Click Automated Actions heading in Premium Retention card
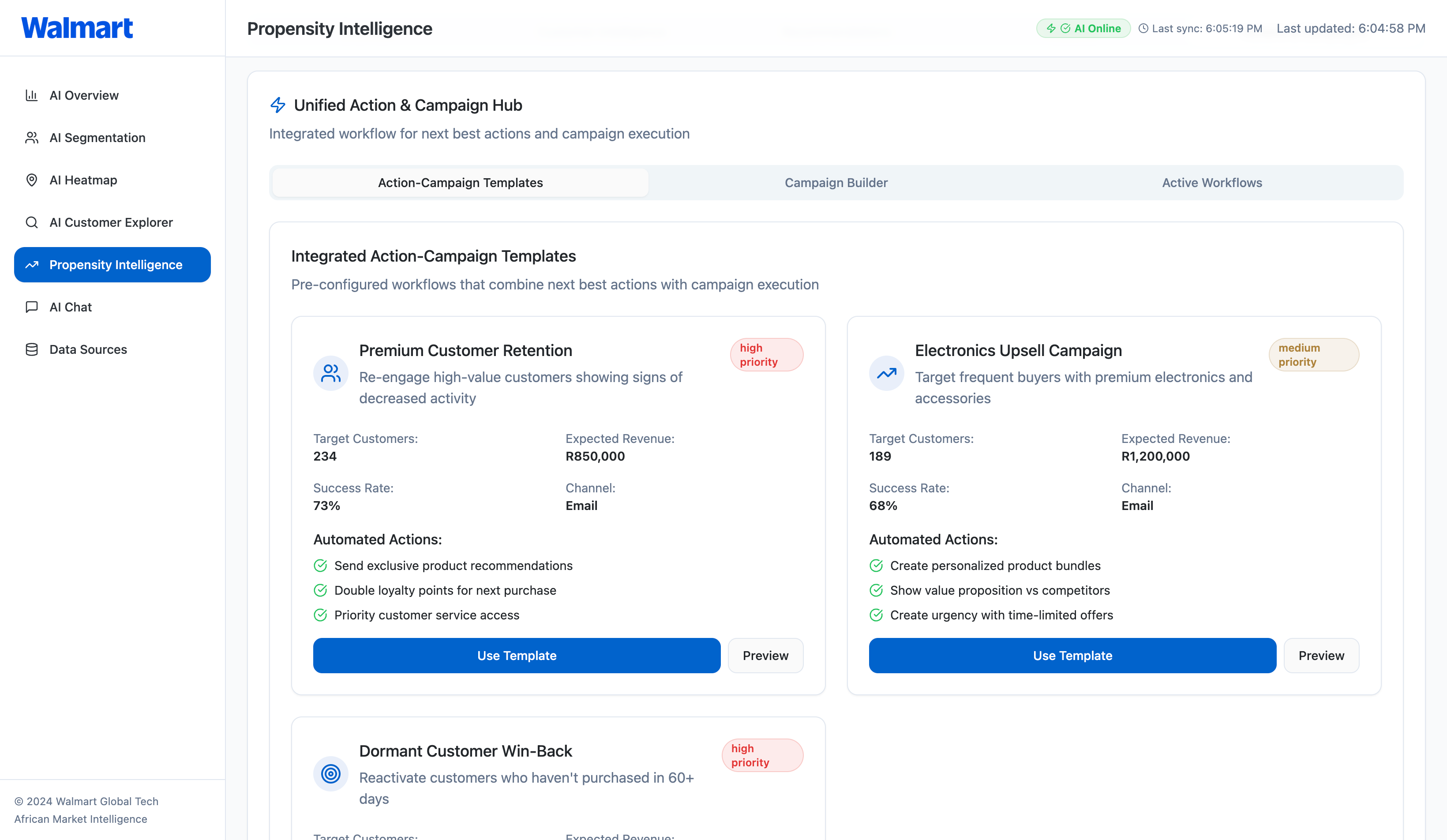The image size is (1447, 840). click(377, 540)
